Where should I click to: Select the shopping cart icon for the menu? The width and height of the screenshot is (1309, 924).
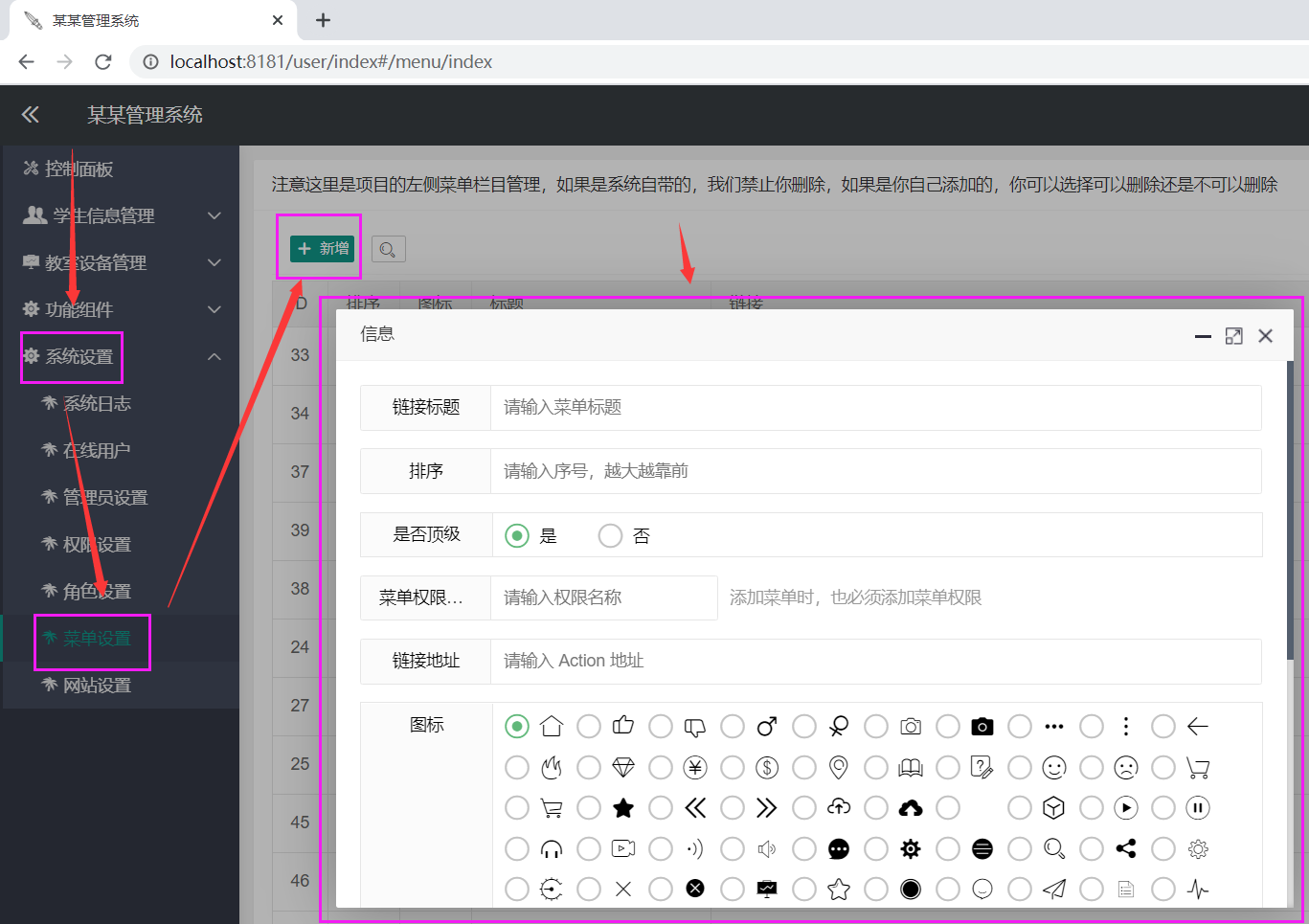pyautogui.click(x=517, y=807)
